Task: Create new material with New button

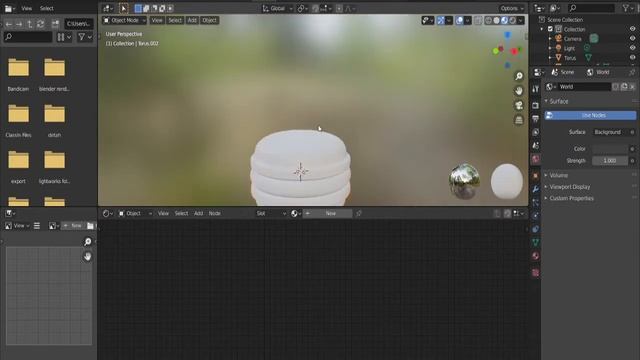Action: (327, 213)
